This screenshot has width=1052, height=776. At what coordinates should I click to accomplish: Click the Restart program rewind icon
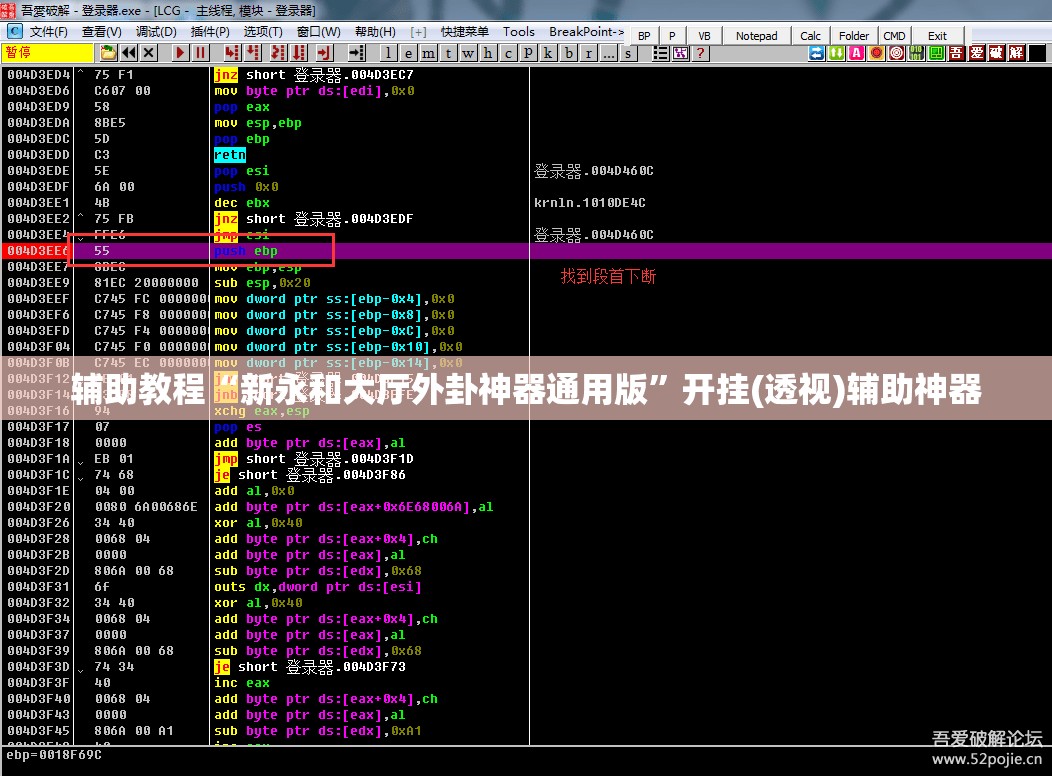[x=129, y=53]
